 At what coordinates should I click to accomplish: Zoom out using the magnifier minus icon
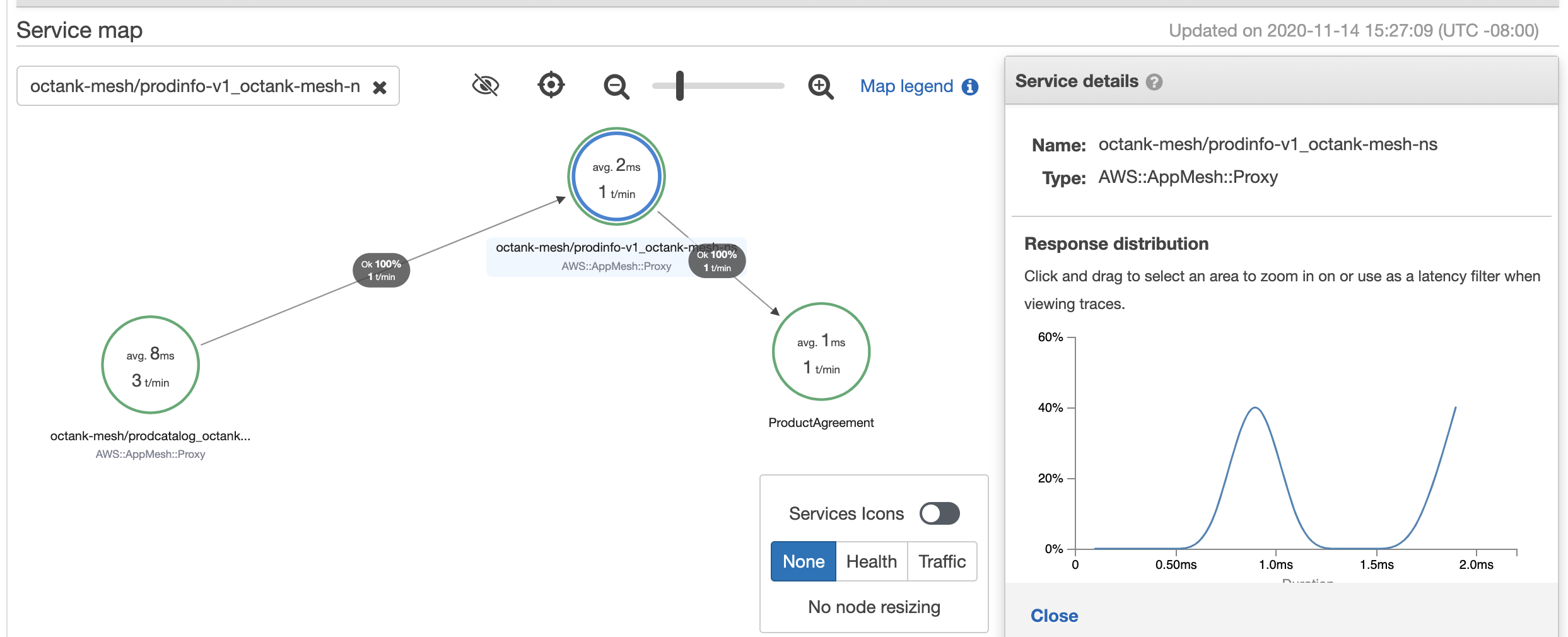coord(616,86)
